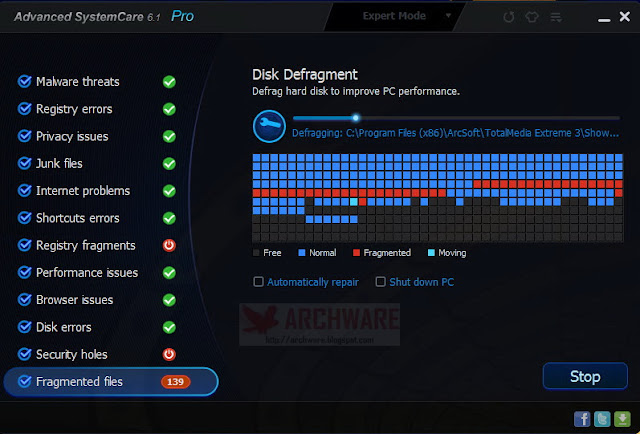Select the Registry fragments item
The height and width of the screenshot is (434, 640).
coord(86,245)
